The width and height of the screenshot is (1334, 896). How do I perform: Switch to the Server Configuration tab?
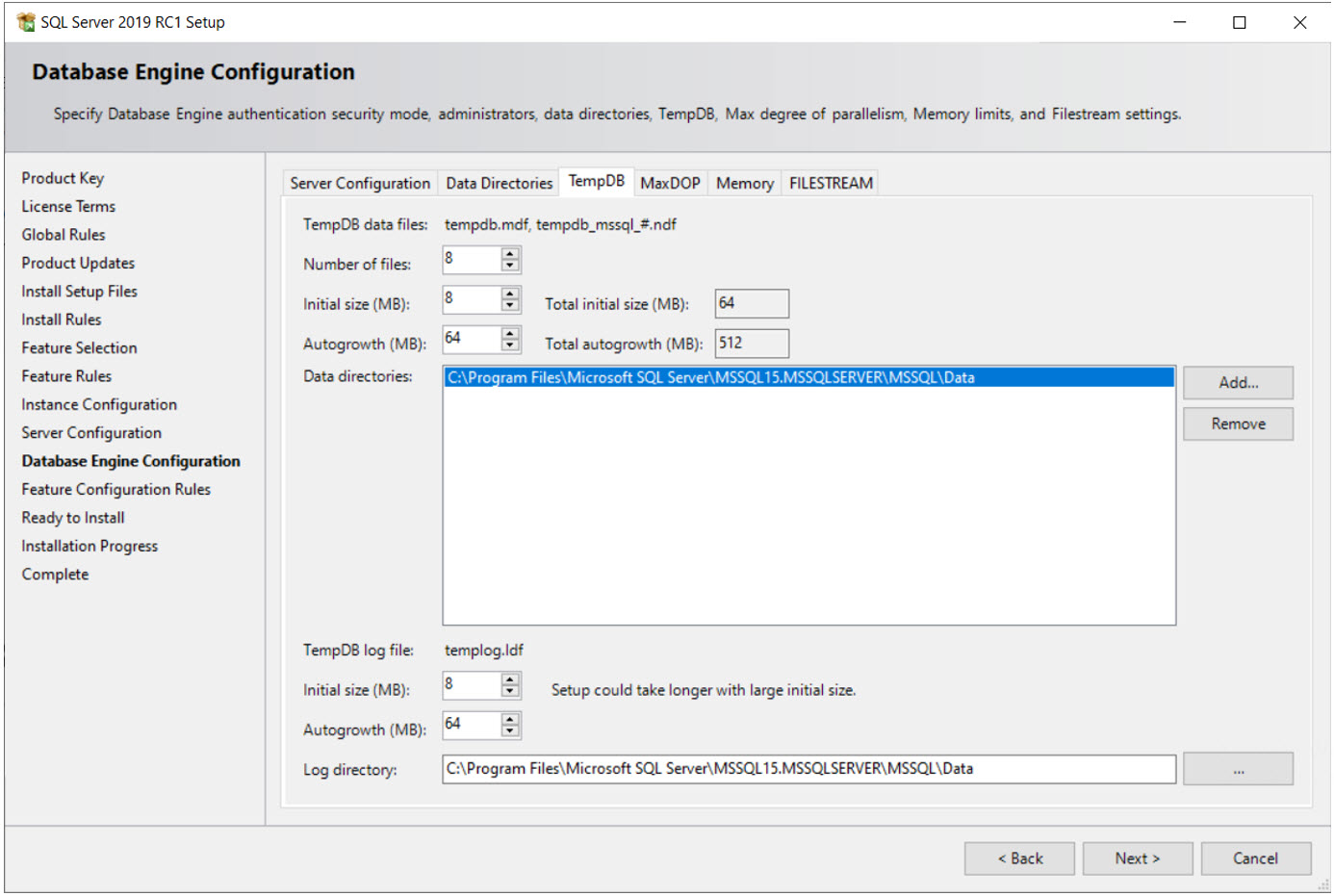[x=359, y=183]
